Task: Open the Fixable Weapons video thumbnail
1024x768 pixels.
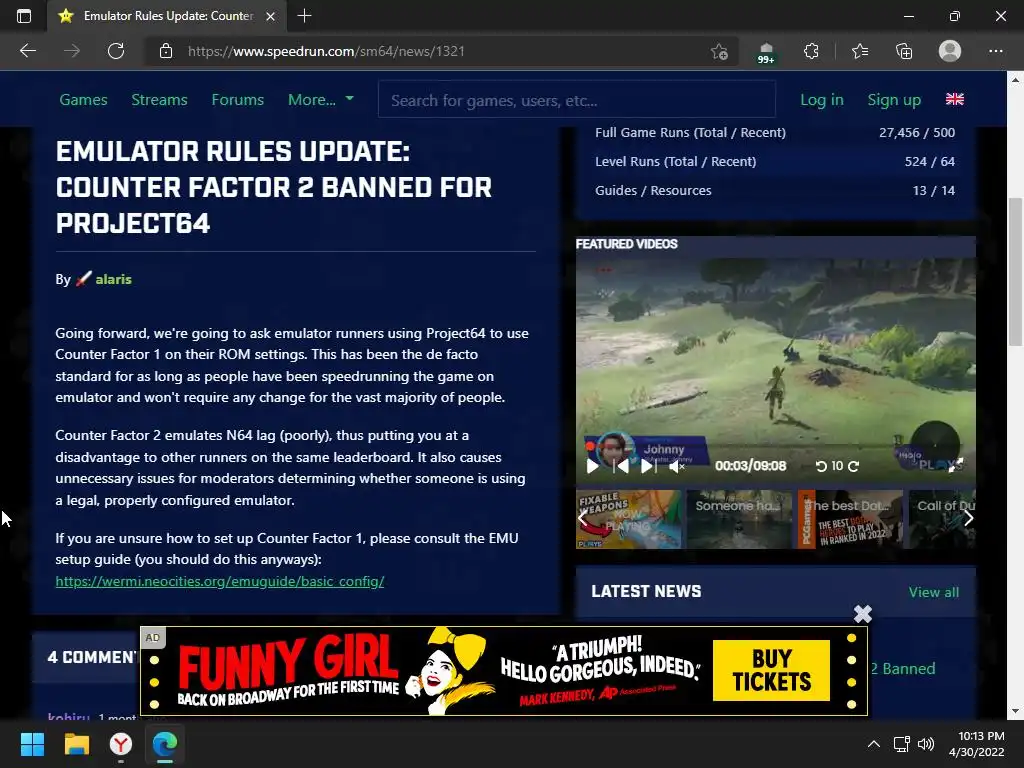Action: 629,519
